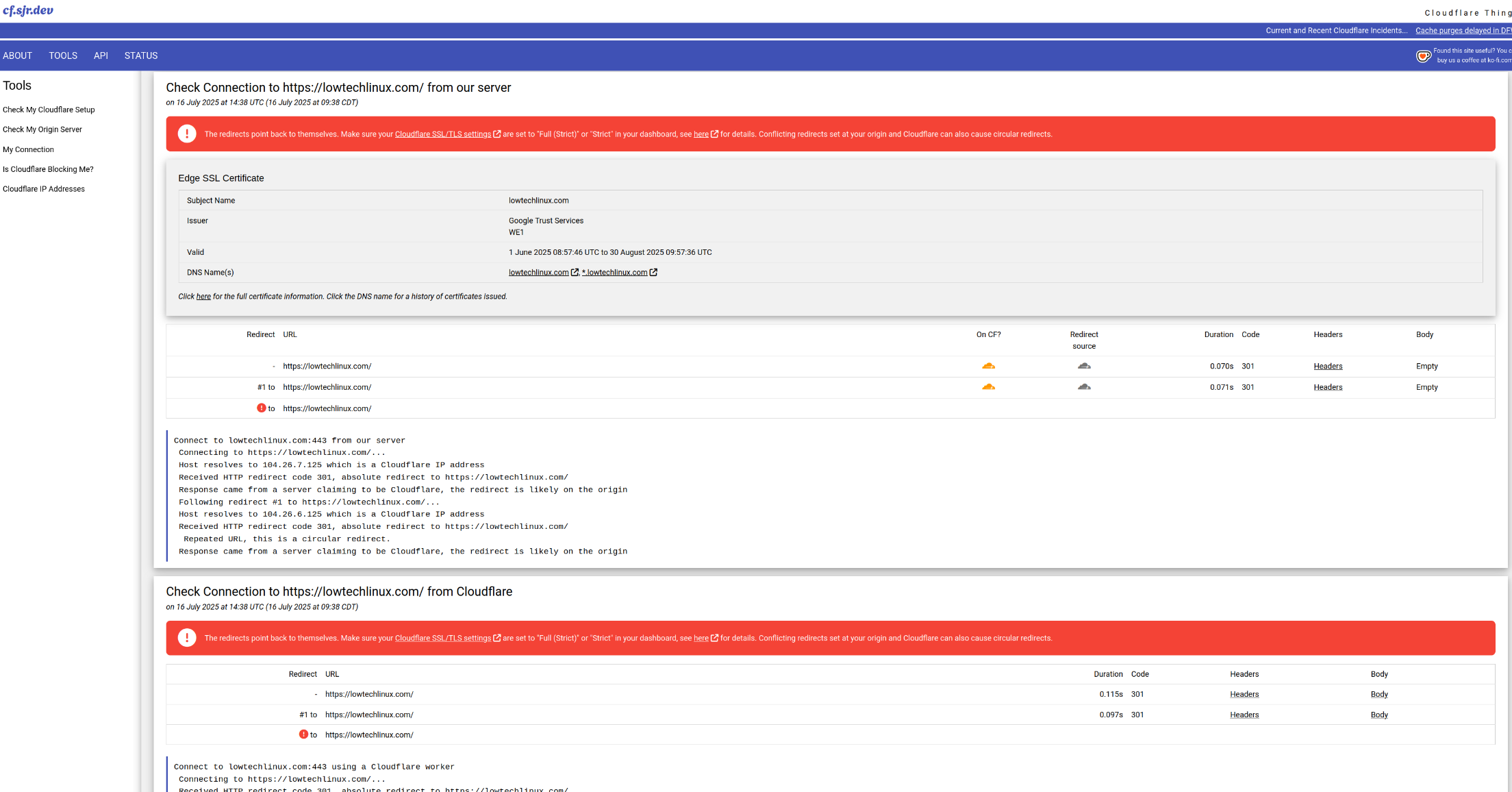Click red error icon in Cloudflare check redirect table
The height and width of the screenshot is (792, 1512).
pos(303,734)
